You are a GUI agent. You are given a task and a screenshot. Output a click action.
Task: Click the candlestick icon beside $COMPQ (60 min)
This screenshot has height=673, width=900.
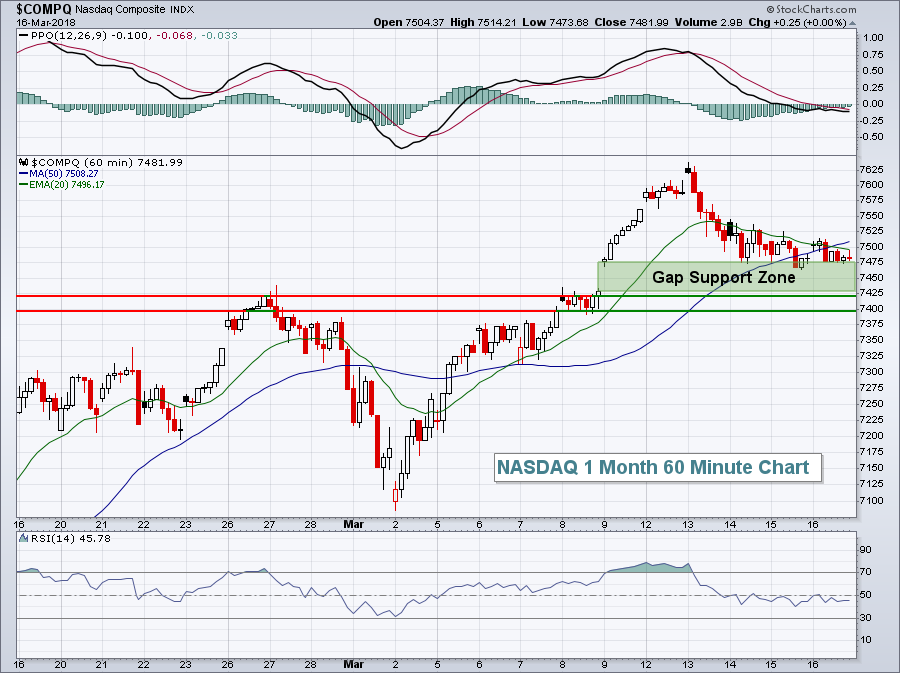[x=24, y=162]
